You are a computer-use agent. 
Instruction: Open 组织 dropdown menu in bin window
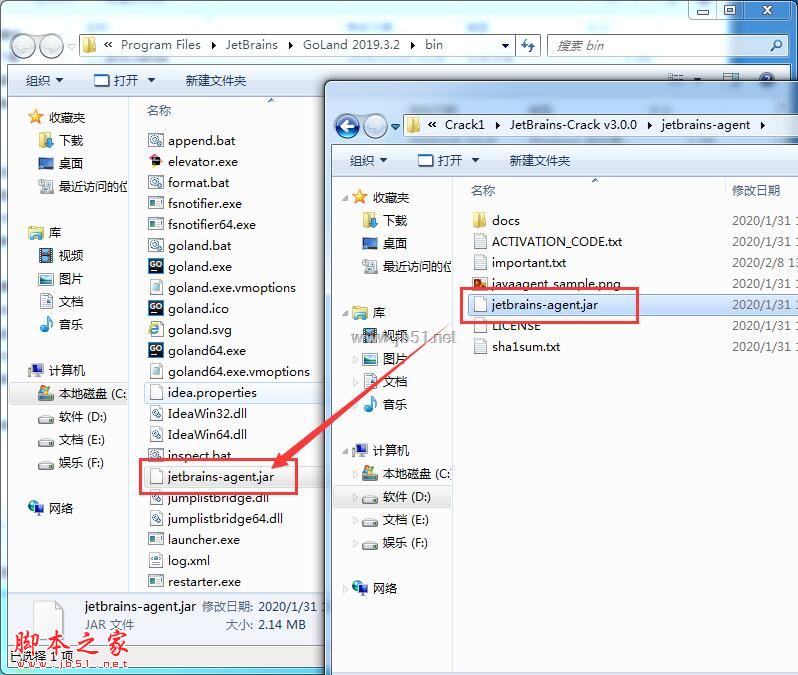44,80
